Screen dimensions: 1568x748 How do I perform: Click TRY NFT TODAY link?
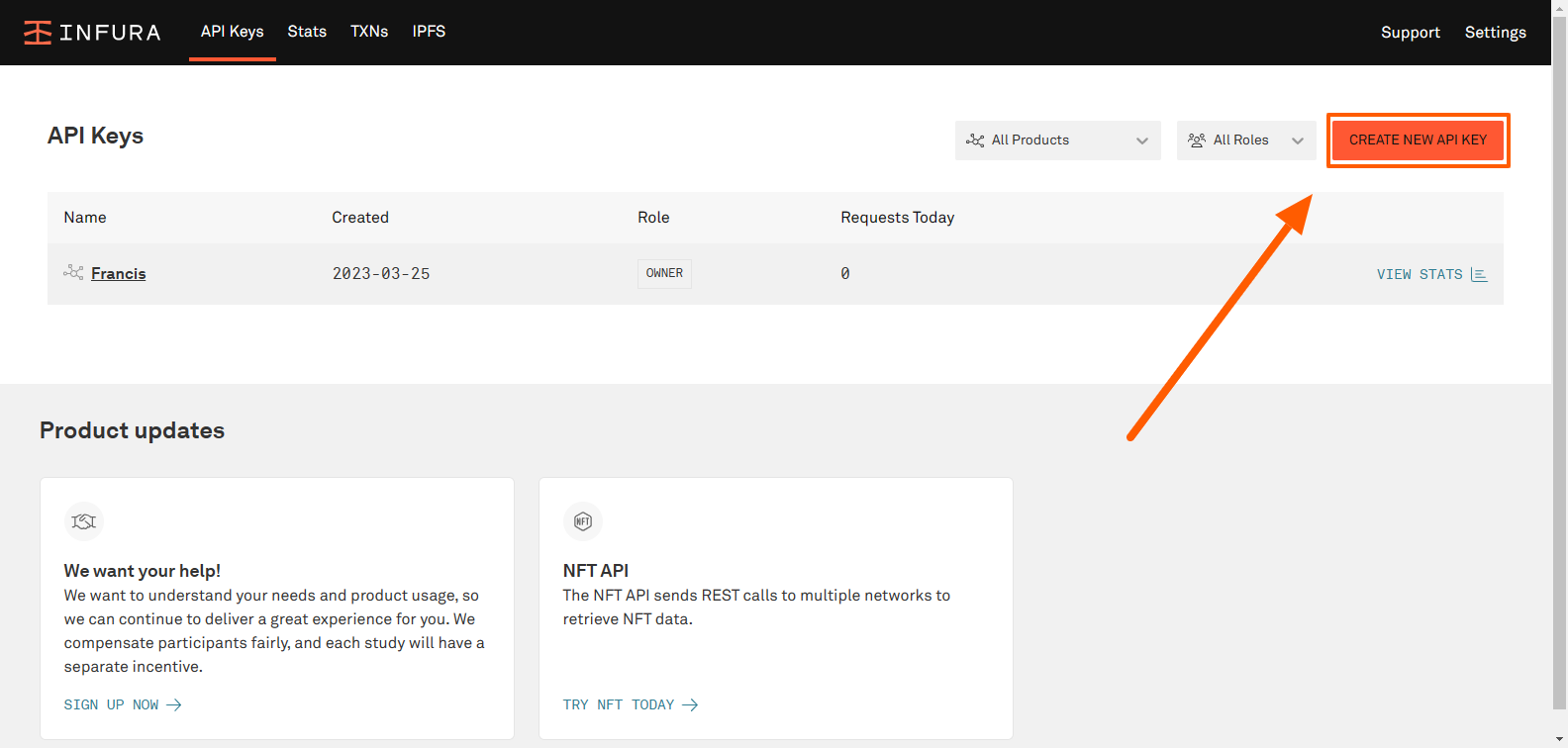pos(631,704)
